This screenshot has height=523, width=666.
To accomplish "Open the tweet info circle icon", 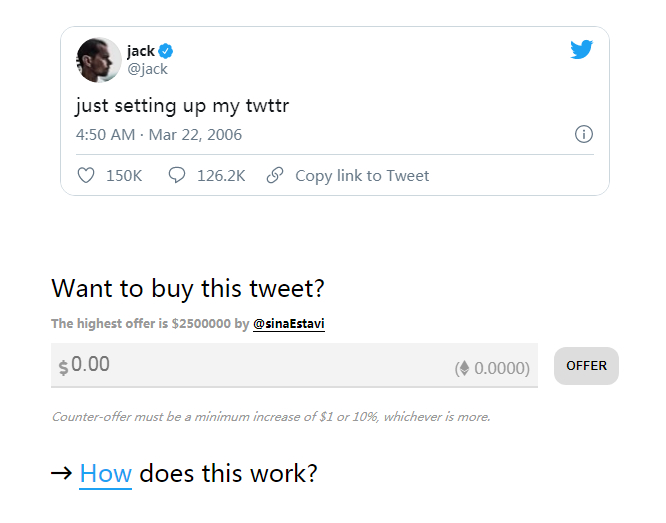I will 584,134.
